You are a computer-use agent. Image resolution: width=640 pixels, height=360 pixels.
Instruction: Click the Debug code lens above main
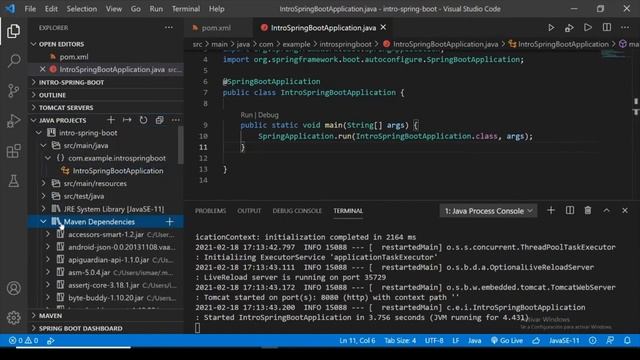pyautogui.click(x=268, y=115)
